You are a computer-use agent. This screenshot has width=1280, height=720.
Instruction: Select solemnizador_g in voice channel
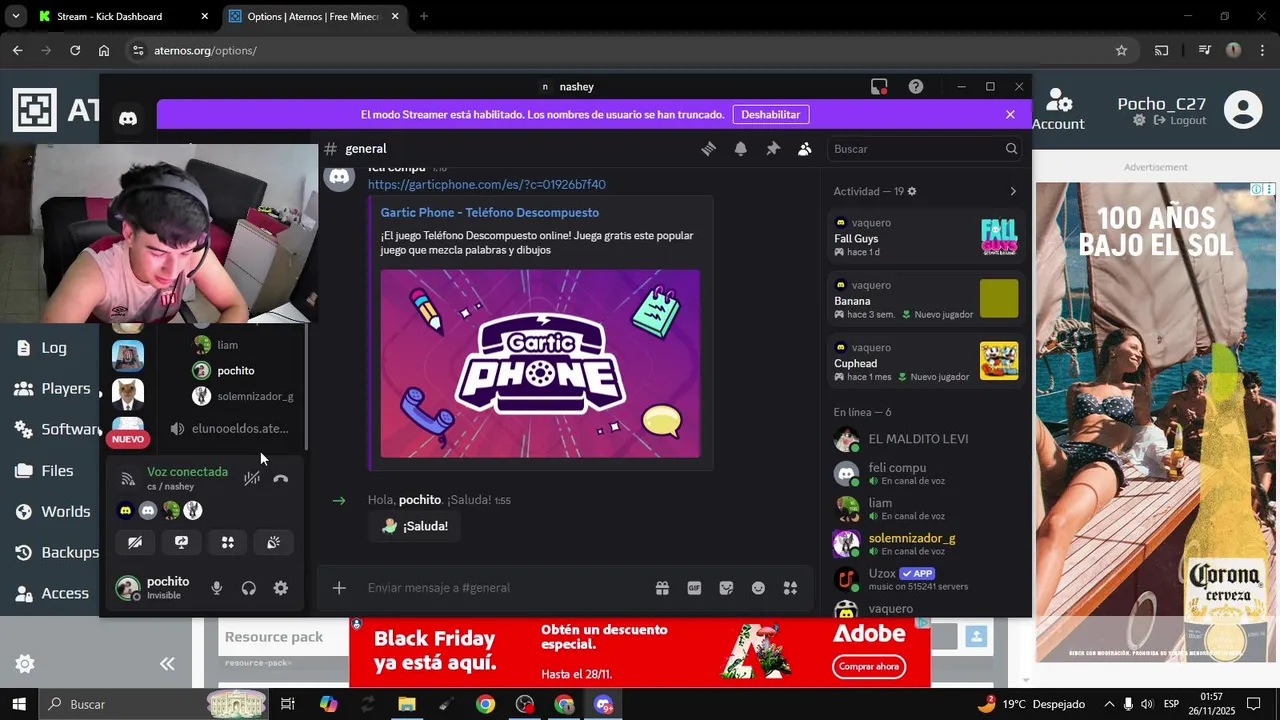[245, 396]
